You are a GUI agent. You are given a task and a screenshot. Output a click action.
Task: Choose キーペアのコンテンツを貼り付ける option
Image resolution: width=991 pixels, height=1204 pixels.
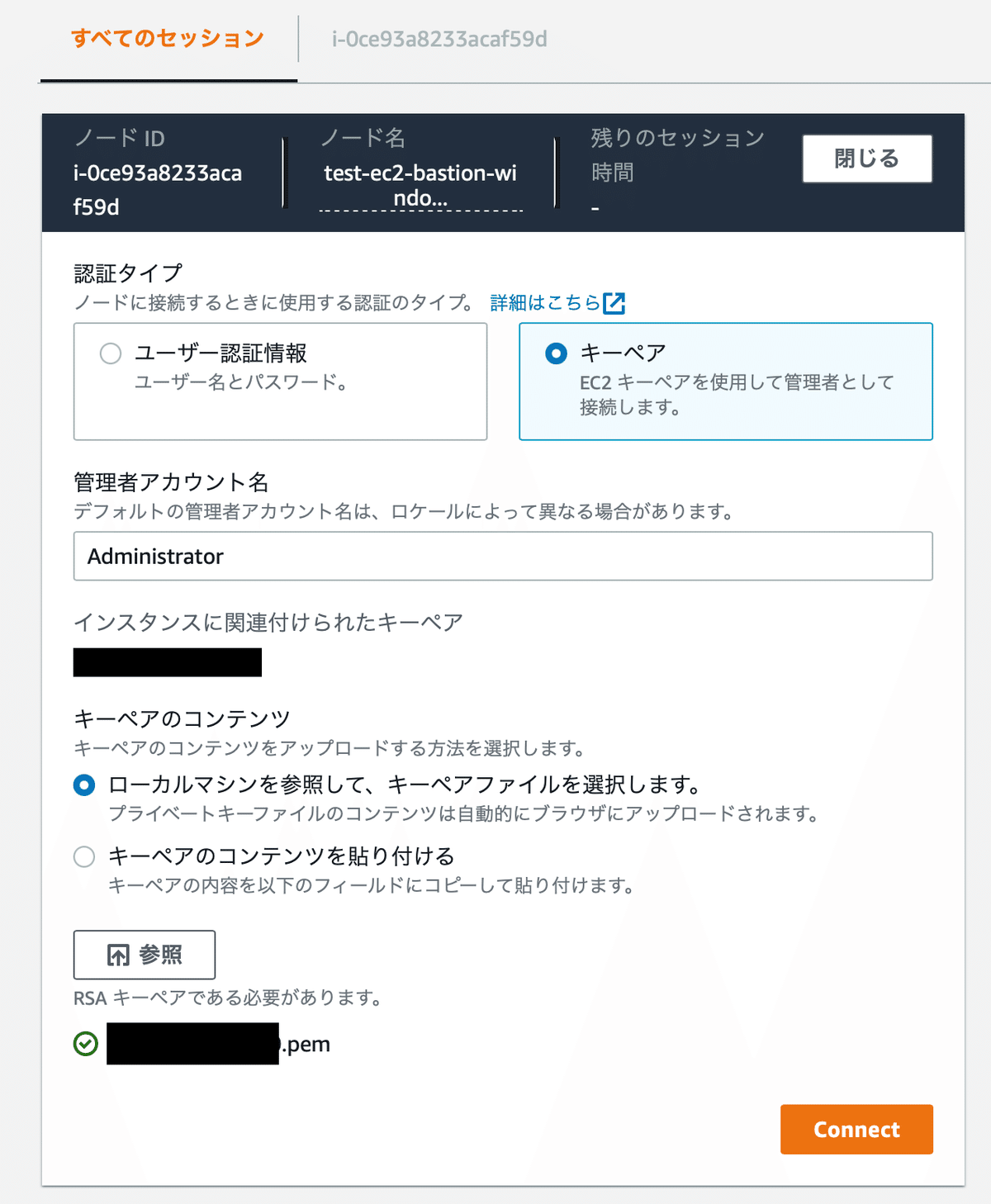pyautogui.click(x=84, y=856)
